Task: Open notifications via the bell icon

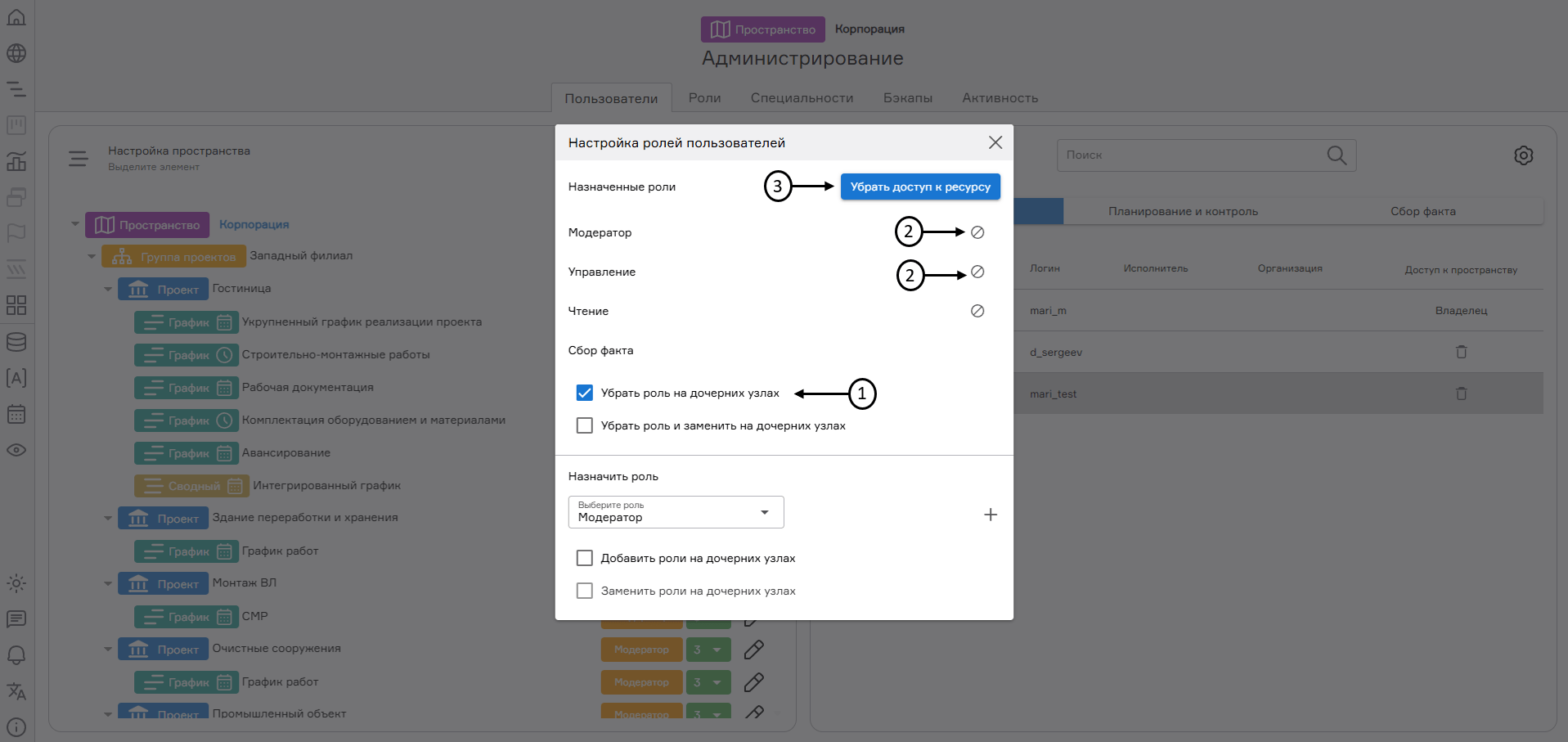Action: click(x=16, y=655)
